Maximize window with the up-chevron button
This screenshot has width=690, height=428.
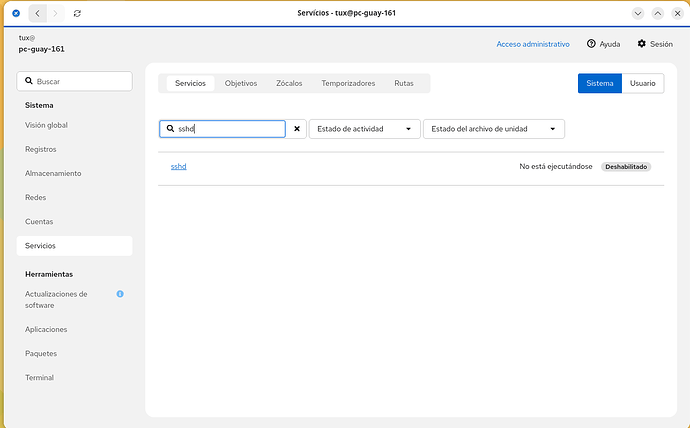pos(657,13)
